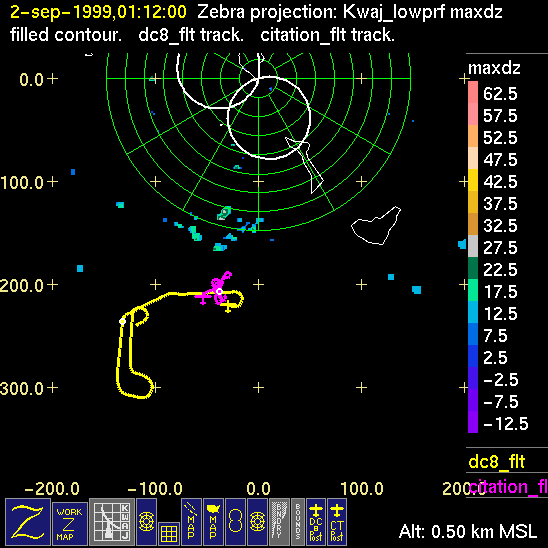Click the gray BOUNDS icon
This screenshot has width=548, height=548.
298,522
